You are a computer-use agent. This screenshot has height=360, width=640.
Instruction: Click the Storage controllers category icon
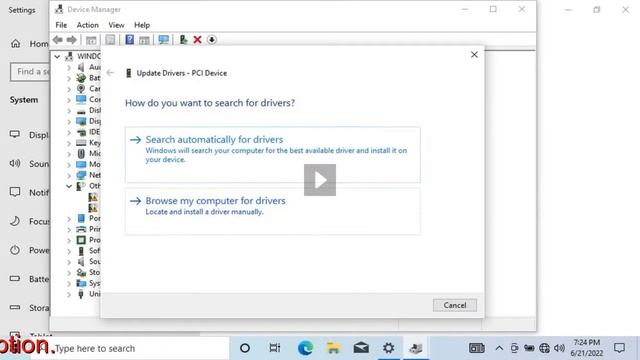tap(81, 272)
